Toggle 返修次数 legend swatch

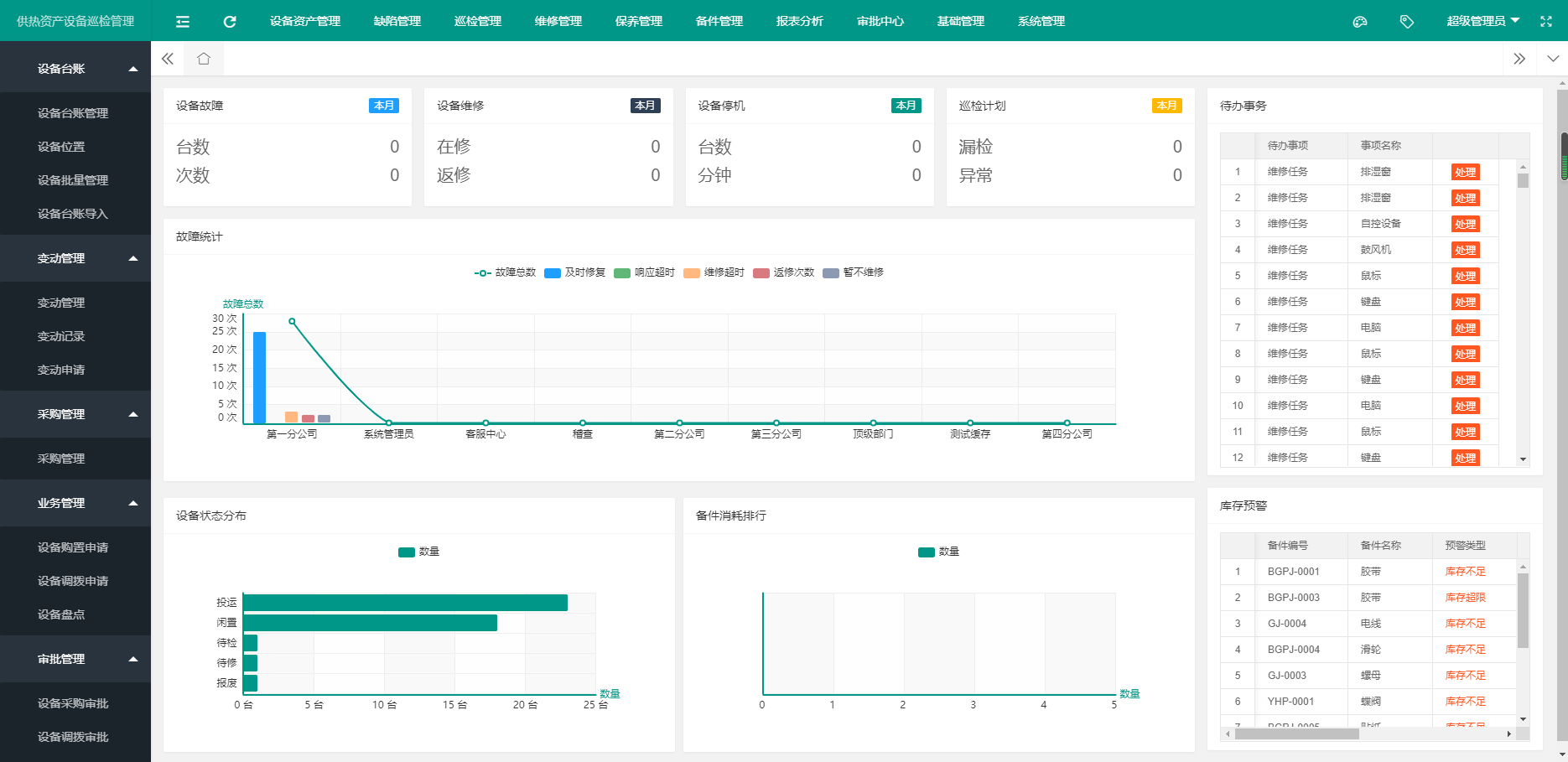pos(761,272)
